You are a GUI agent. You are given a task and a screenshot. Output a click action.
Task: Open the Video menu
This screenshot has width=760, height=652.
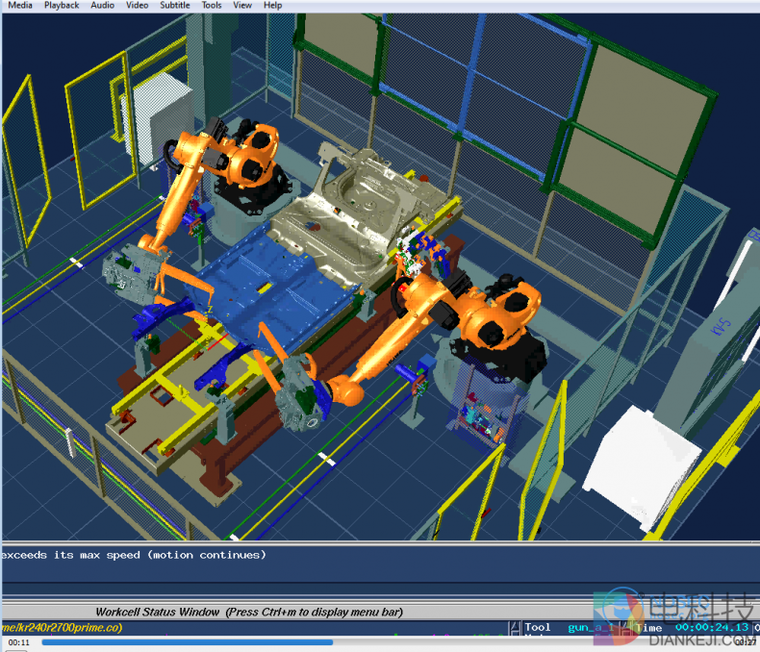137,5
